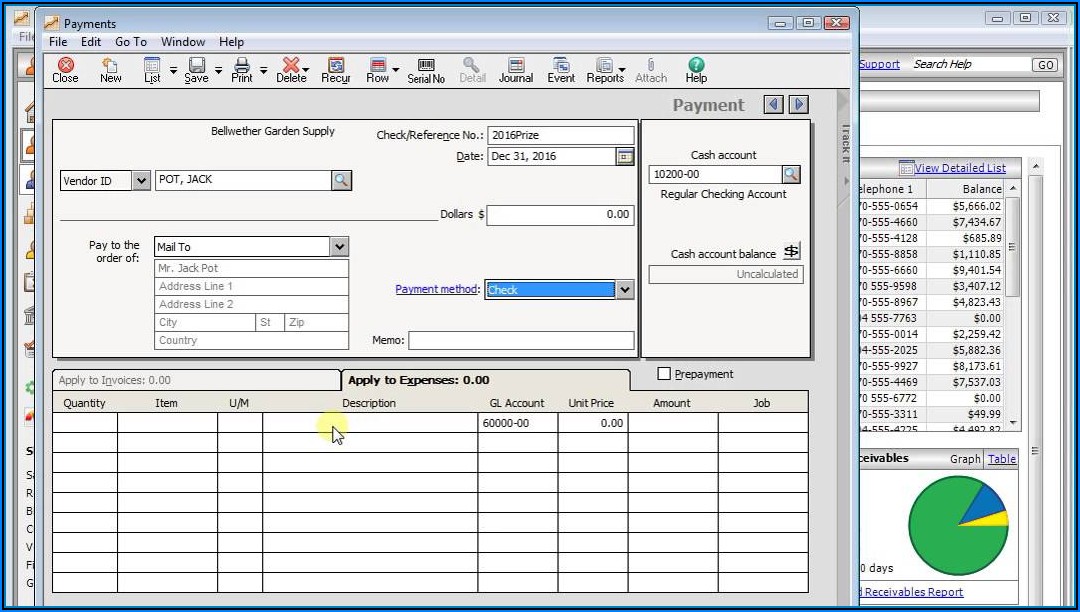
Task: Open the View Detailed List link
Action: 959,168
